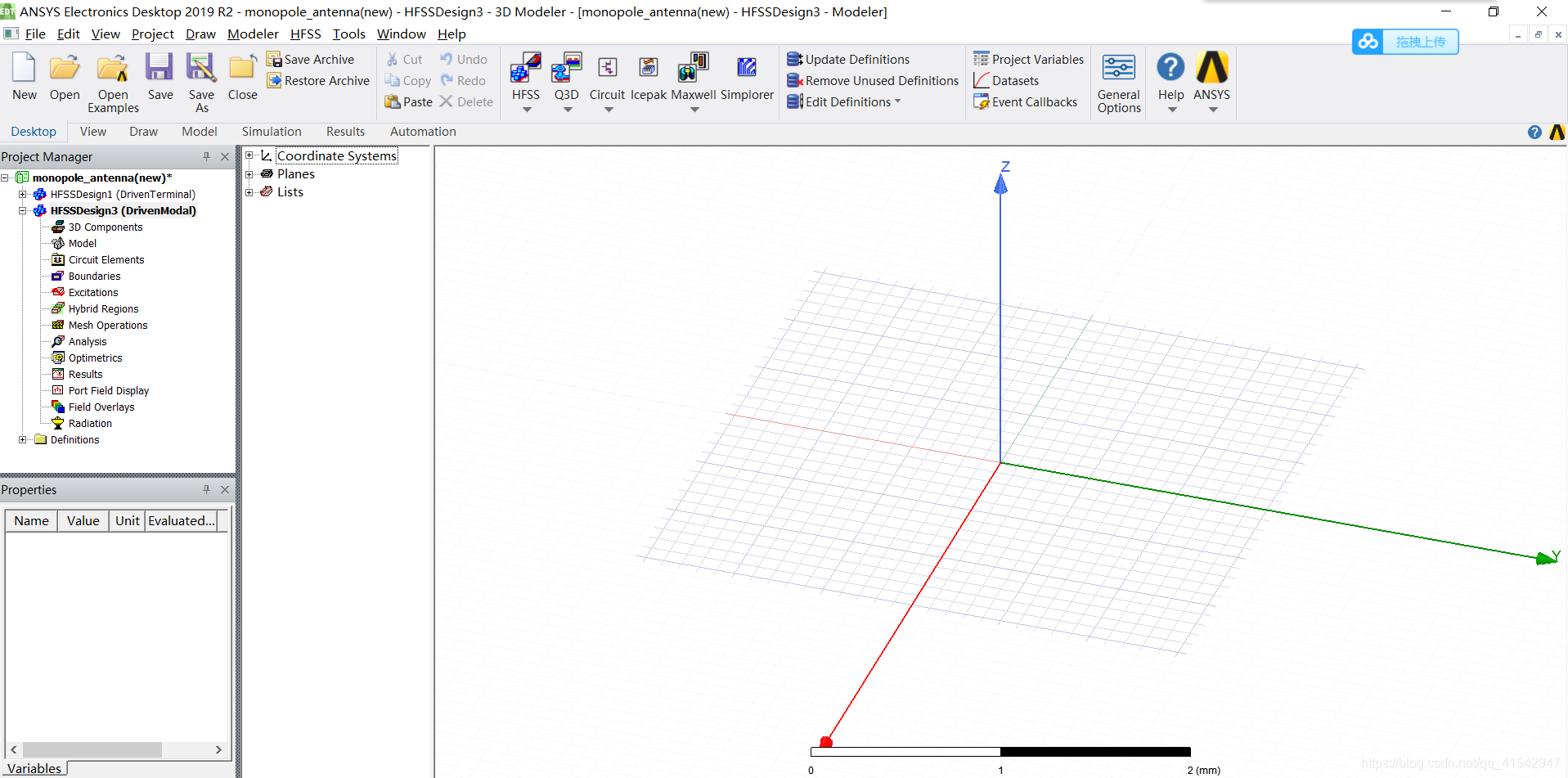This screenshot has width=1568, height=778.
Task: Collapse HFSSDesign3 (DrivenModal) node
Action: tap(23, 211)
